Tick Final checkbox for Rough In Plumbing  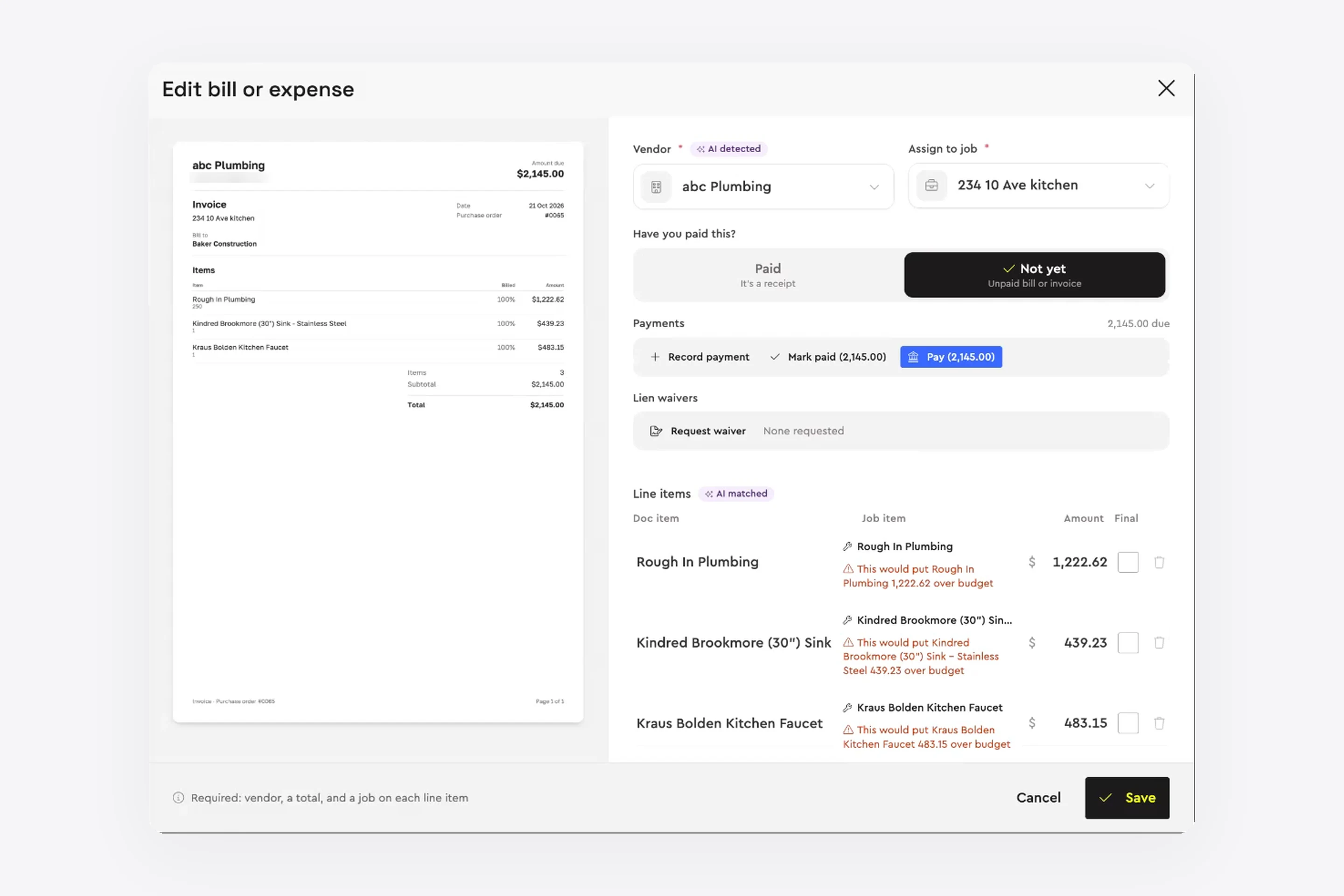point(1127,562)
